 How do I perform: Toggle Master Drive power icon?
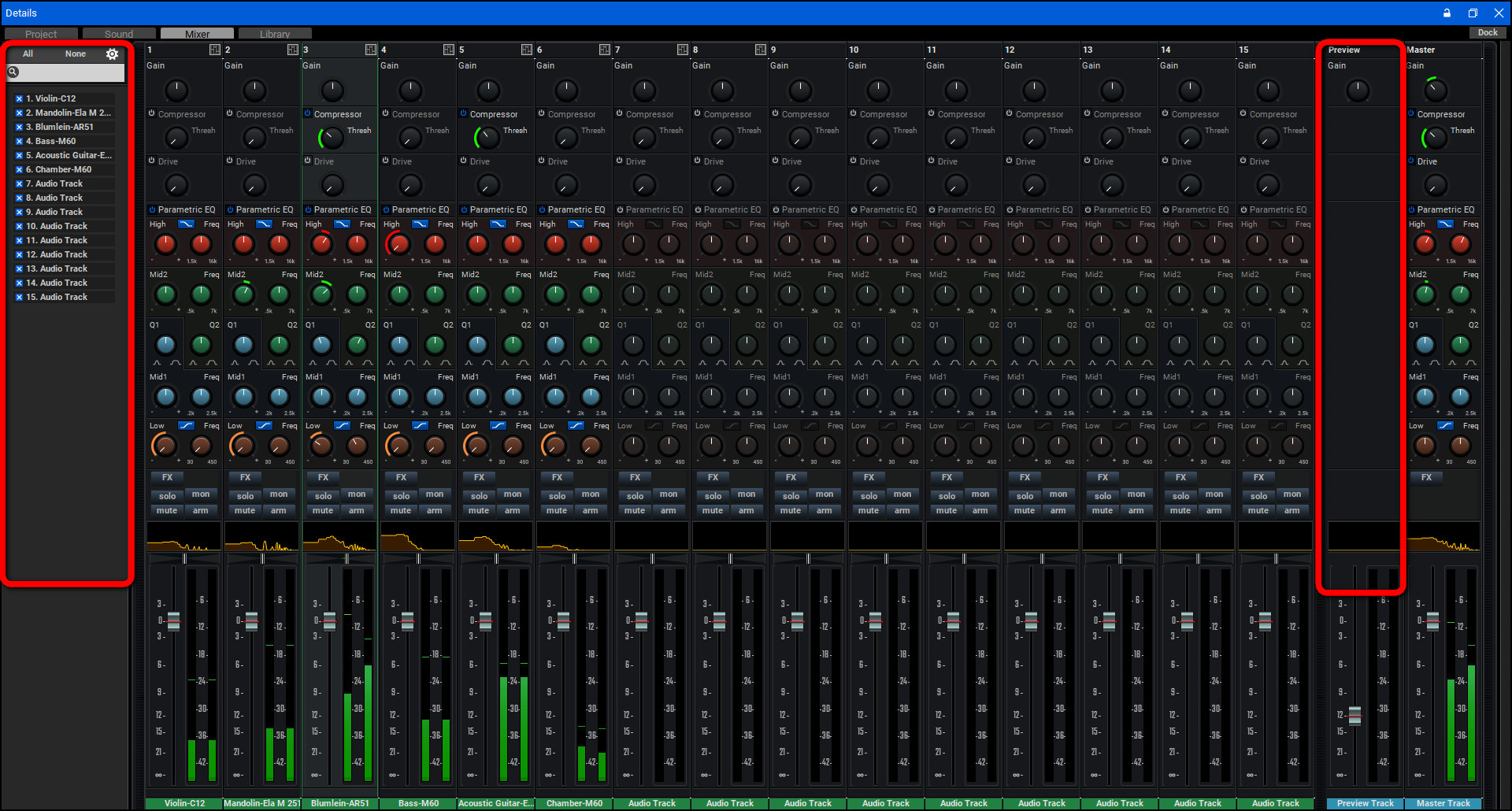coord(1411,161)
